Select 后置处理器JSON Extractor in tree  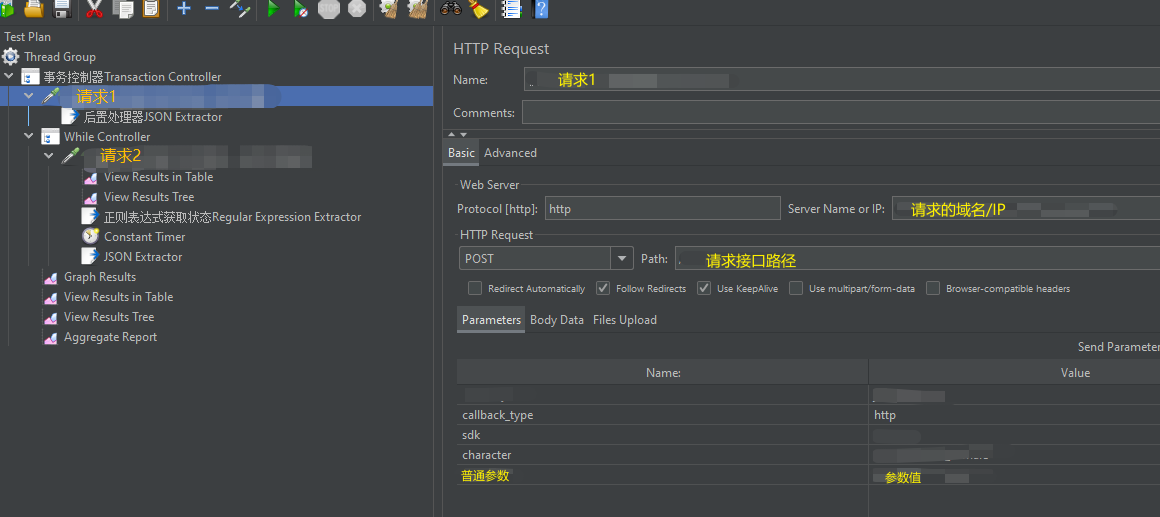click(153, 117)
